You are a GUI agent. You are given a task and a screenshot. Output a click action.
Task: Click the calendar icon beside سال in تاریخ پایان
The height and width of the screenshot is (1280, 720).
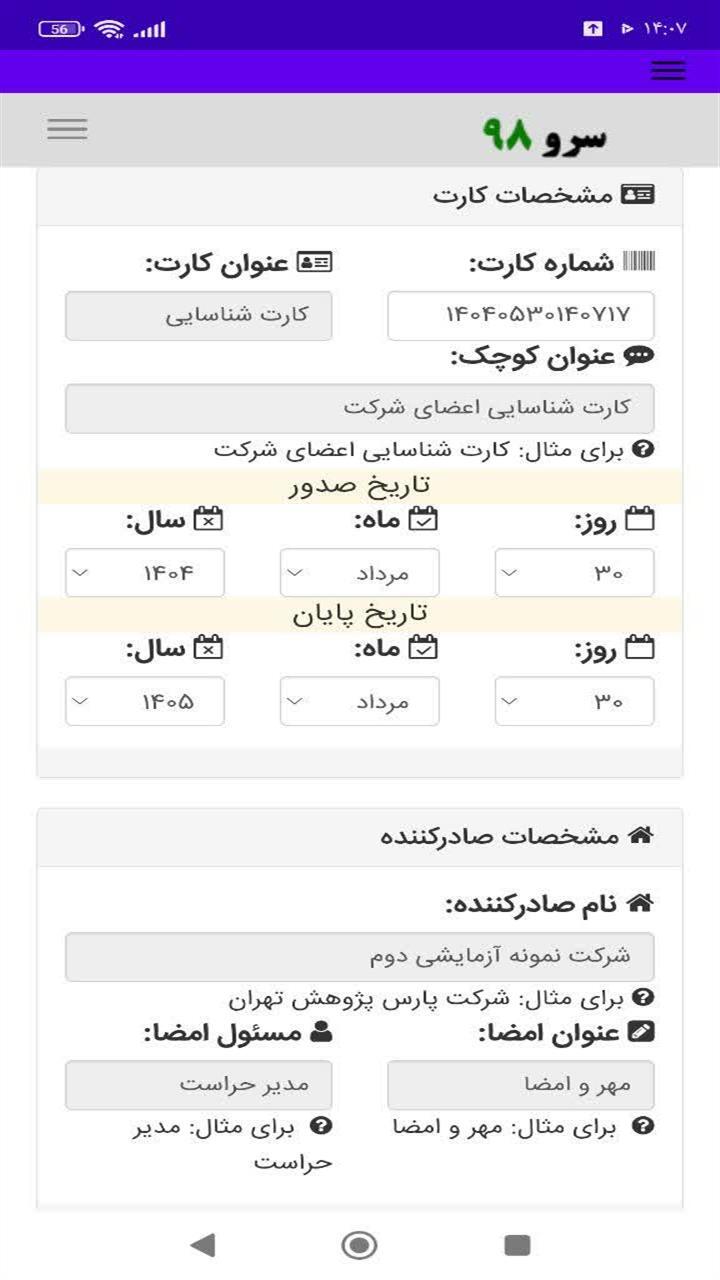pyautogui.click(x=209, y=645)
